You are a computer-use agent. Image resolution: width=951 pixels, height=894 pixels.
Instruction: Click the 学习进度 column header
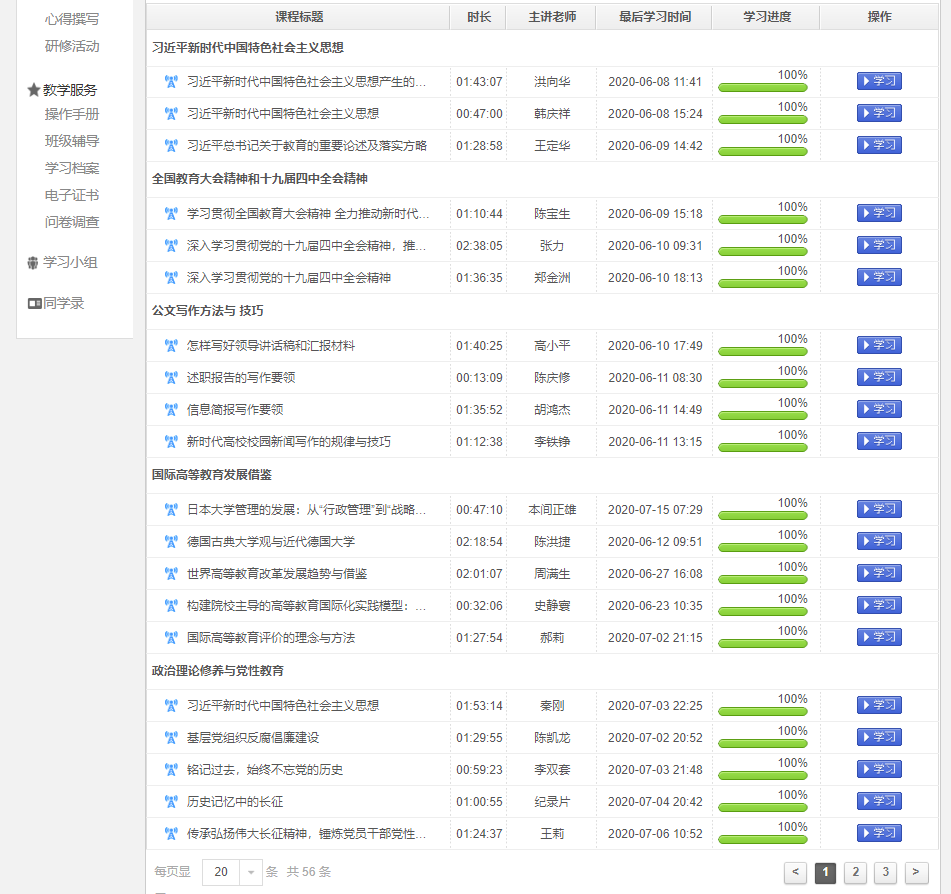[765, 17]
